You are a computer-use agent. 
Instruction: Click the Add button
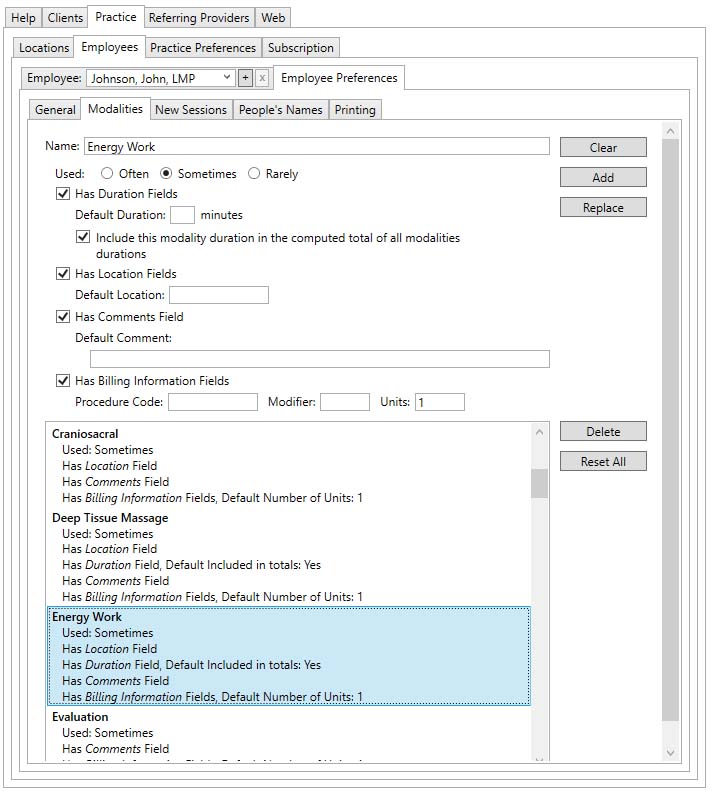(x=603, y=177)
